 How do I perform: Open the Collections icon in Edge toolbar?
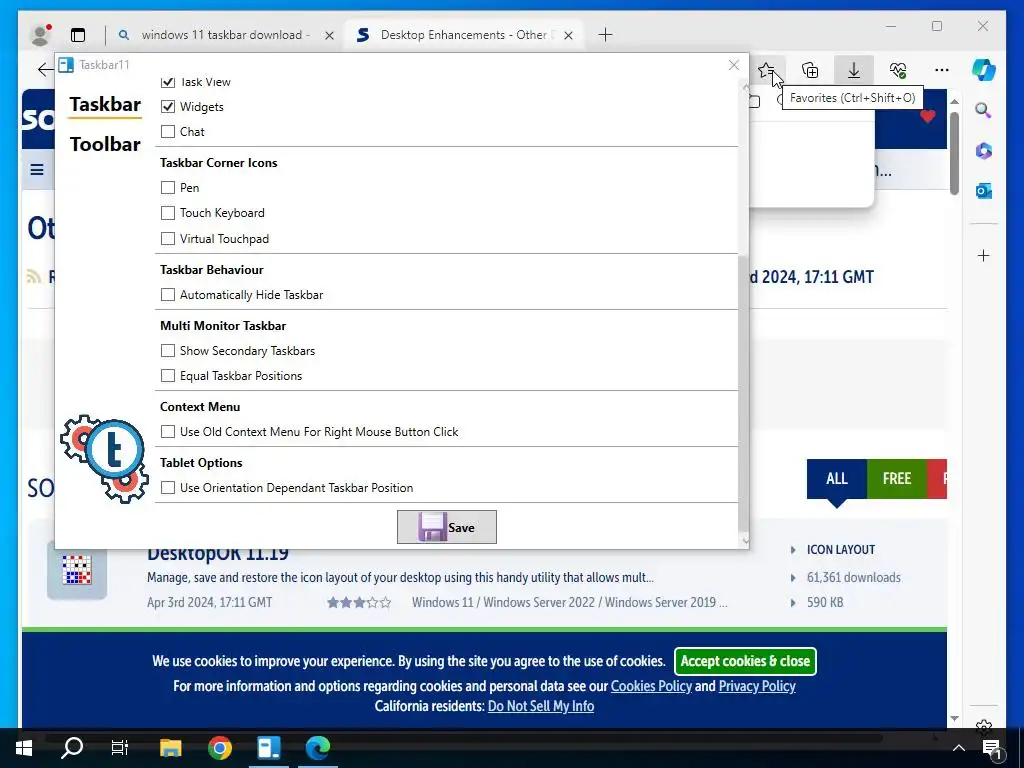click(810, 69)
